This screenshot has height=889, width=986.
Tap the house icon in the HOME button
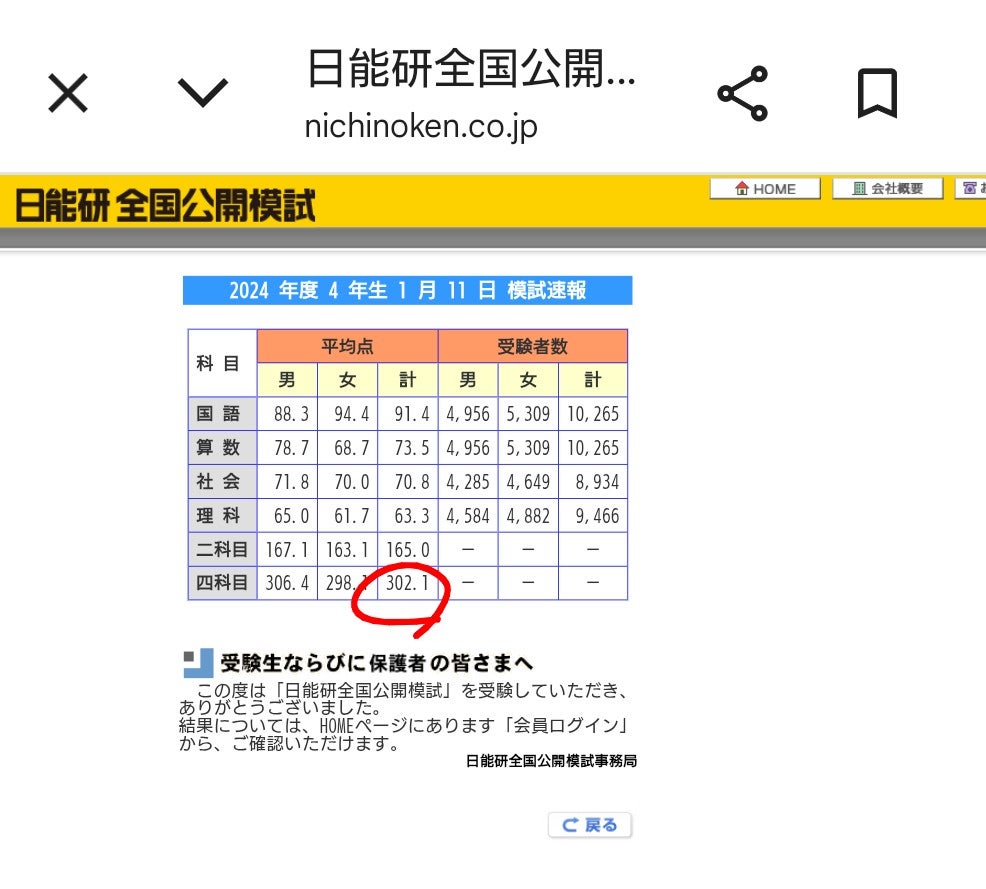(740, 188)
